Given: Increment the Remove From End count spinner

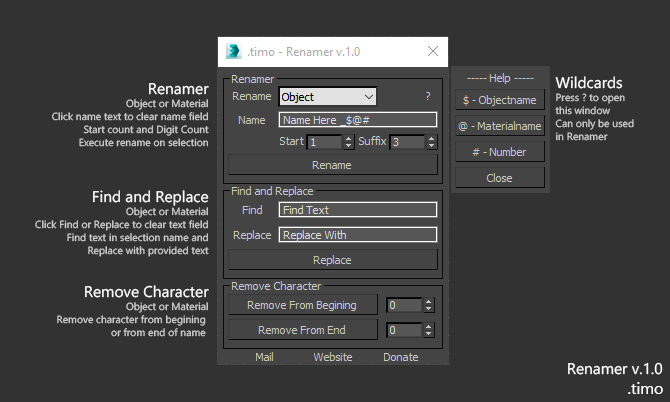Looking at the screenshot, I should coord(429,326).
